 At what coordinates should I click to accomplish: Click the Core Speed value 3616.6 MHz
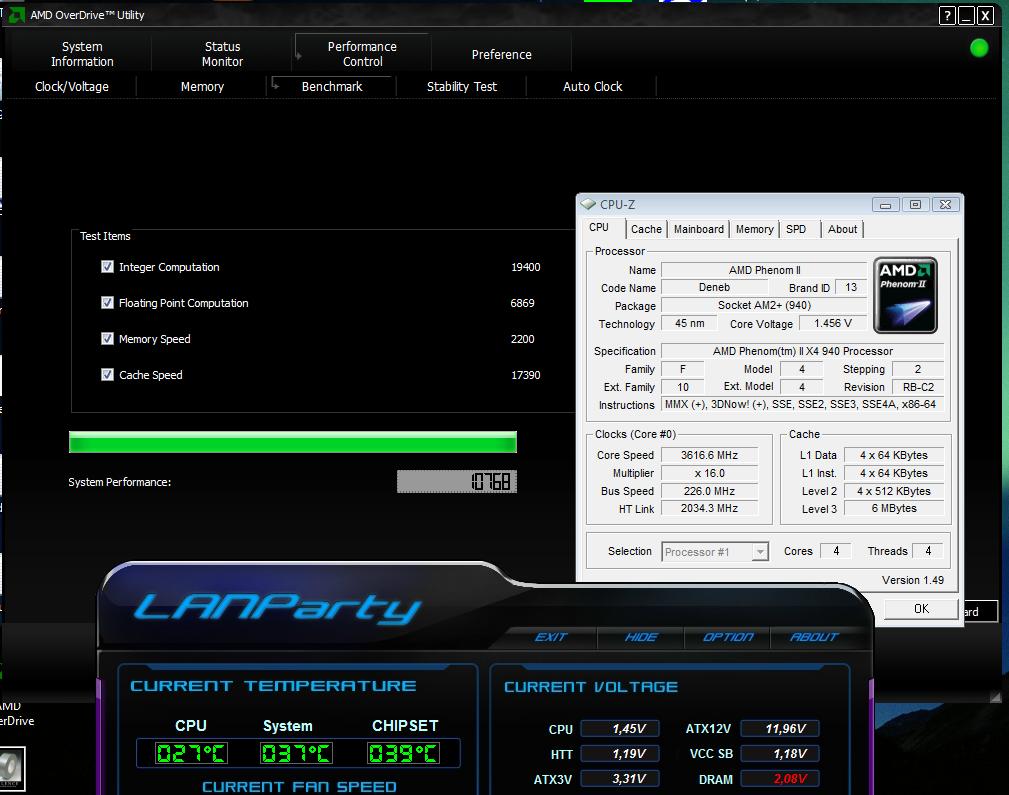[x=709, y=455]
